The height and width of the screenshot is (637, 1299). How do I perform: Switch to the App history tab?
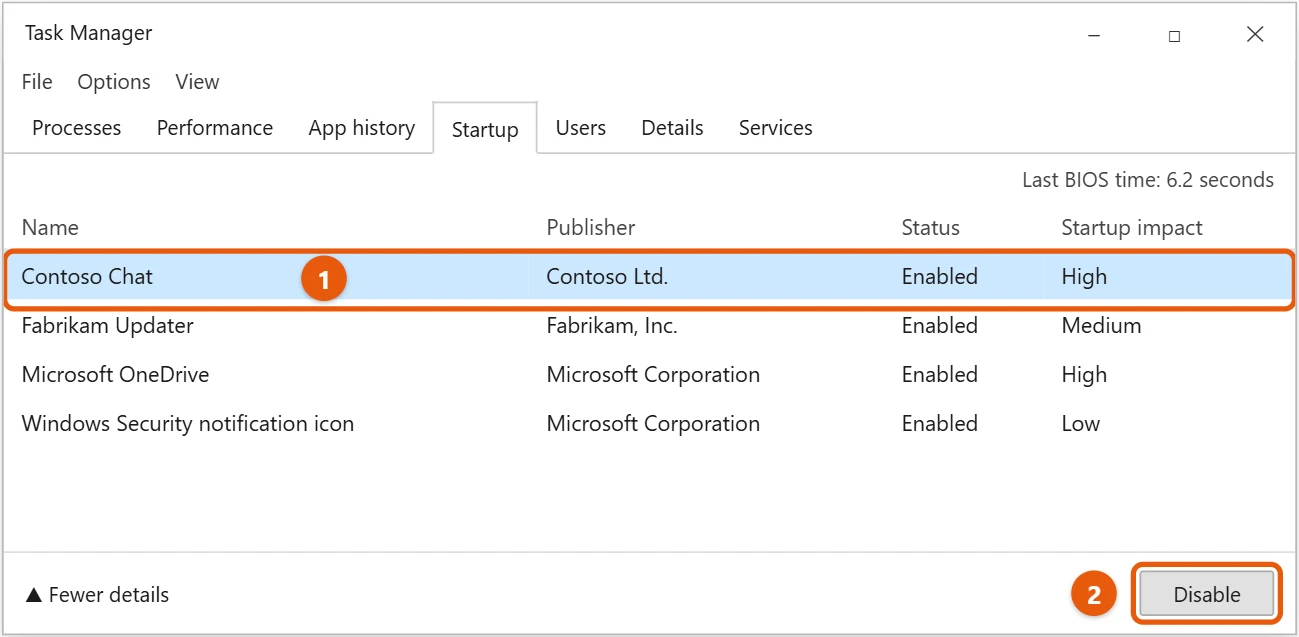[362, 128]
